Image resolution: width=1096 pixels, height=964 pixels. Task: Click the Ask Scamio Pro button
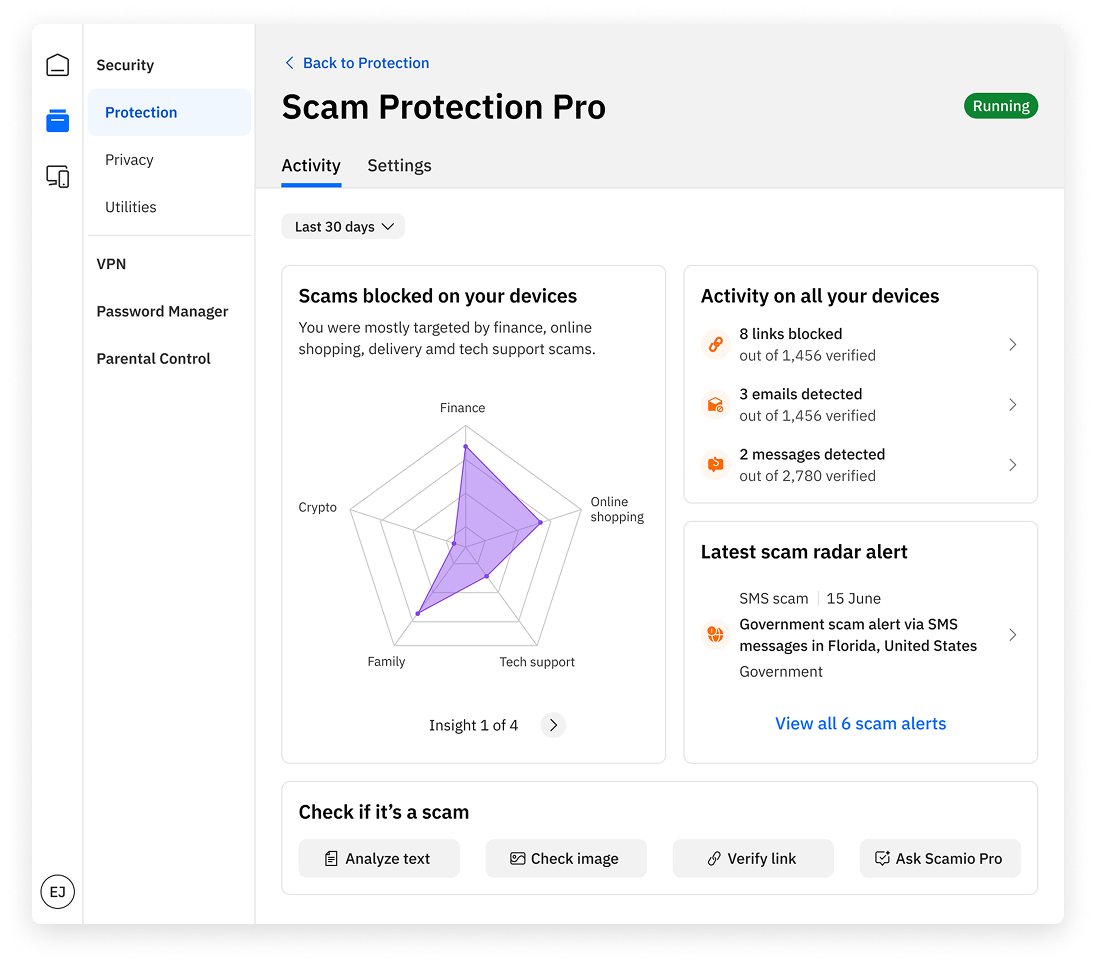tap(940, 858)
